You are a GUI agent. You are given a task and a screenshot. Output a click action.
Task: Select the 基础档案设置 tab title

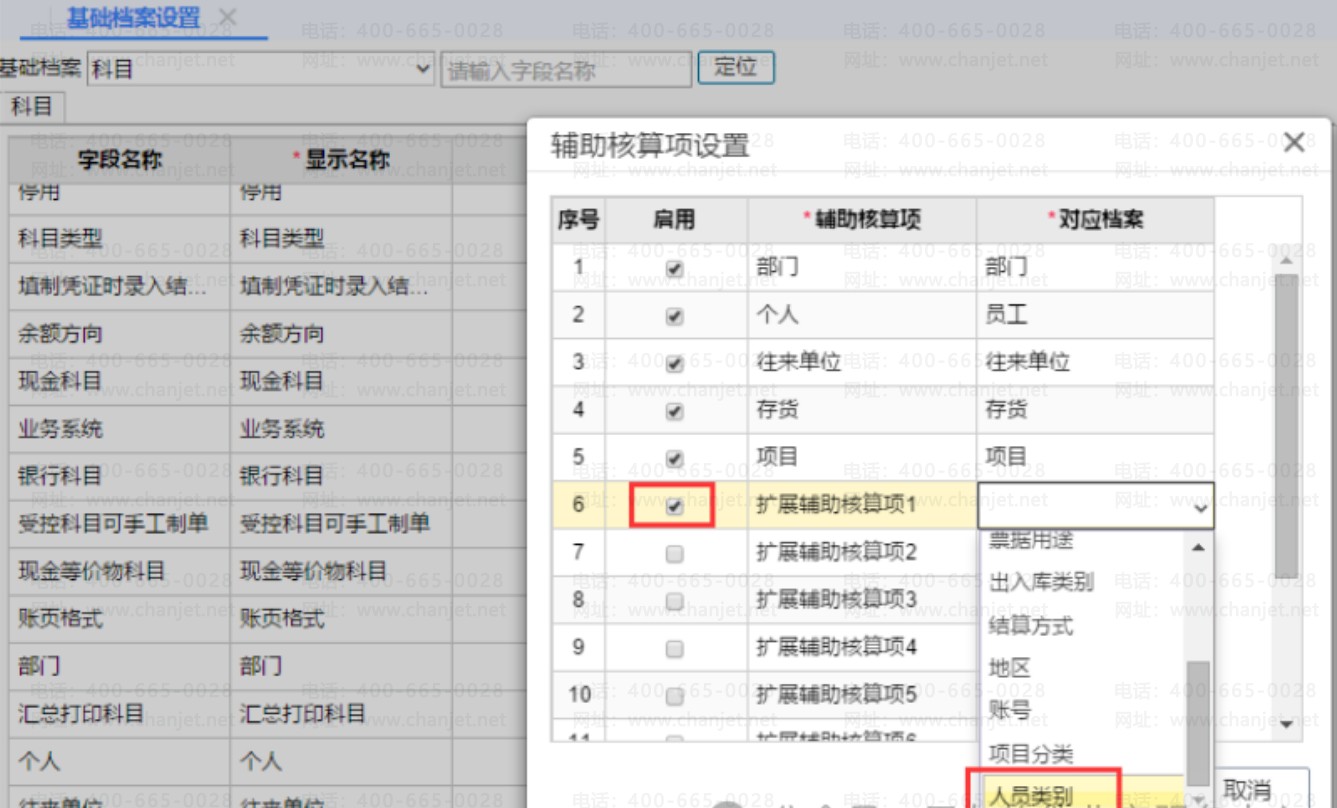(x=133, y=18)
